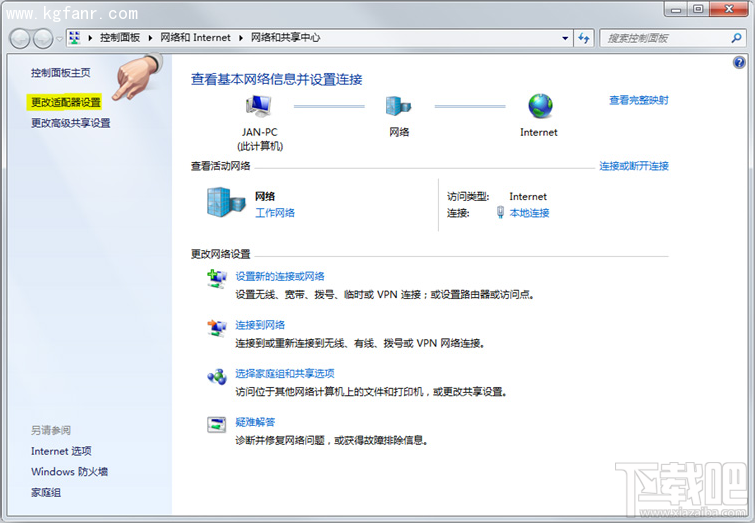This screenshot has width=755, height=523.
Task: Click the active network building icon
Action: (x=226, y=202)
